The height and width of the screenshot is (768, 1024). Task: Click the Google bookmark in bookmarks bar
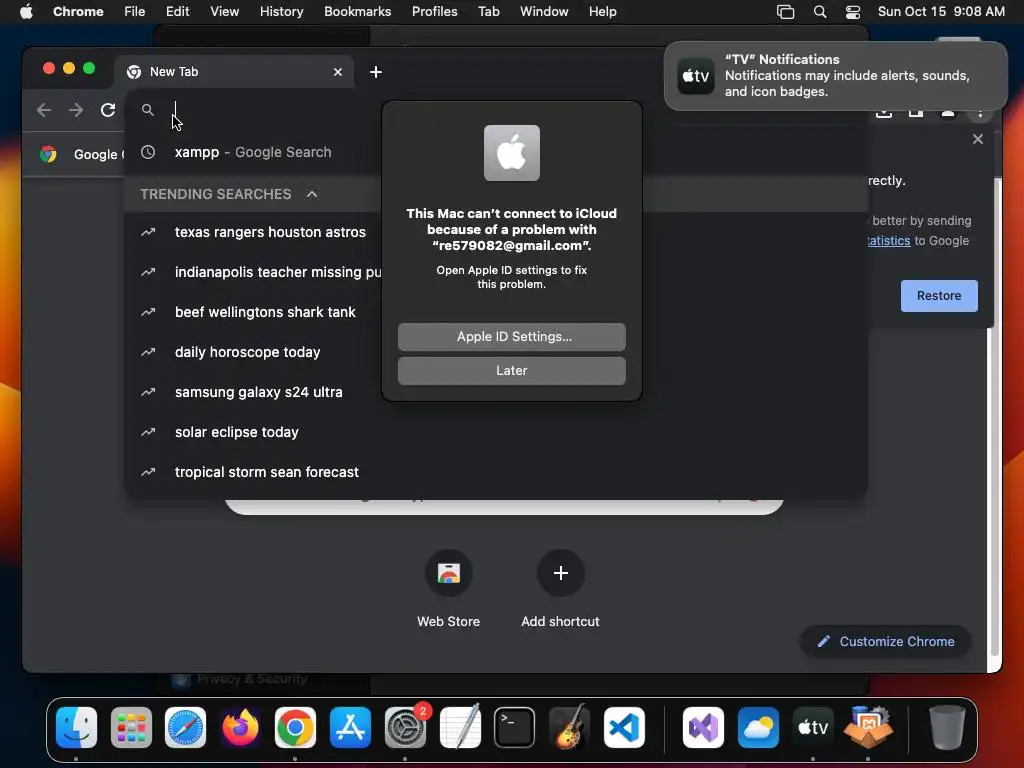pyautogui.click(x=82, y=154)
